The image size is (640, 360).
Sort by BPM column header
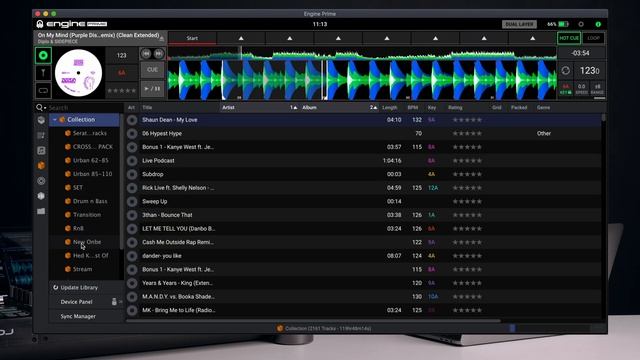click(x=413, y=107)
